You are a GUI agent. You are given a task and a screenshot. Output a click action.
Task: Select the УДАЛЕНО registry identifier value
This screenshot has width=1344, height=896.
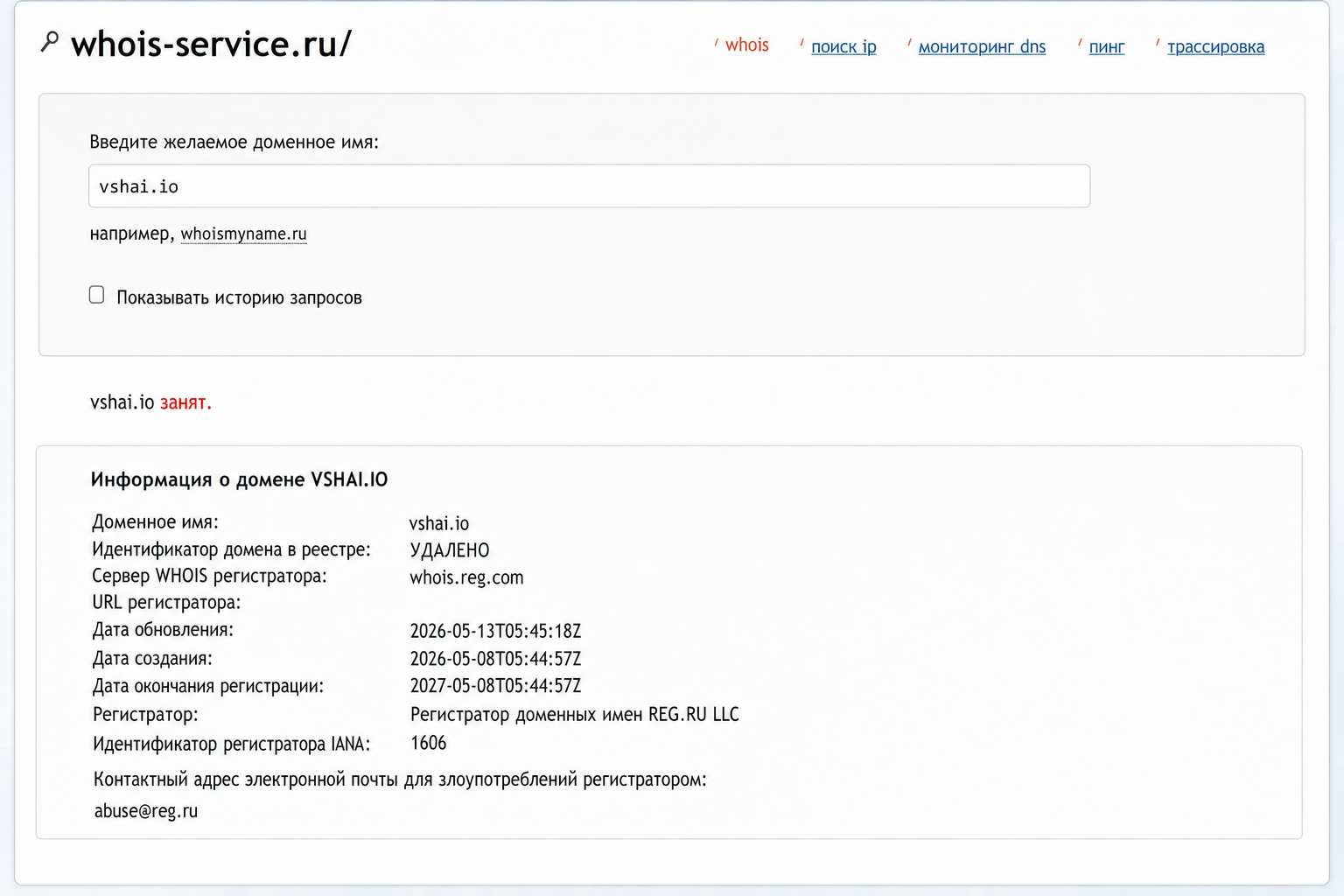pyautogui.click(x=450, y=550)
